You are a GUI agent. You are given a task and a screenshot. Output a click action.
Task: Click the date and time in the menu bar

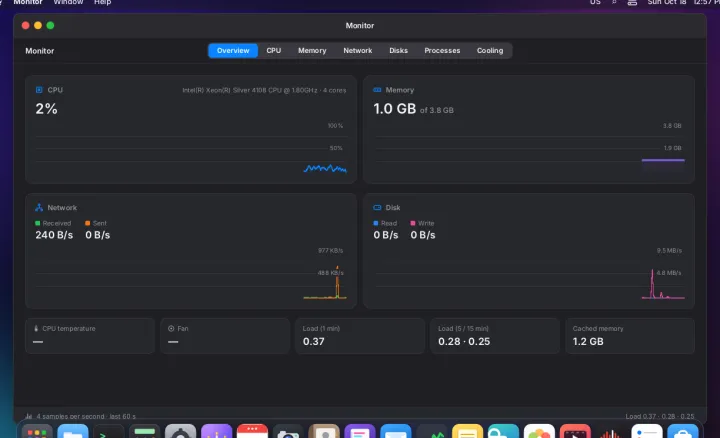click(683, 2)
